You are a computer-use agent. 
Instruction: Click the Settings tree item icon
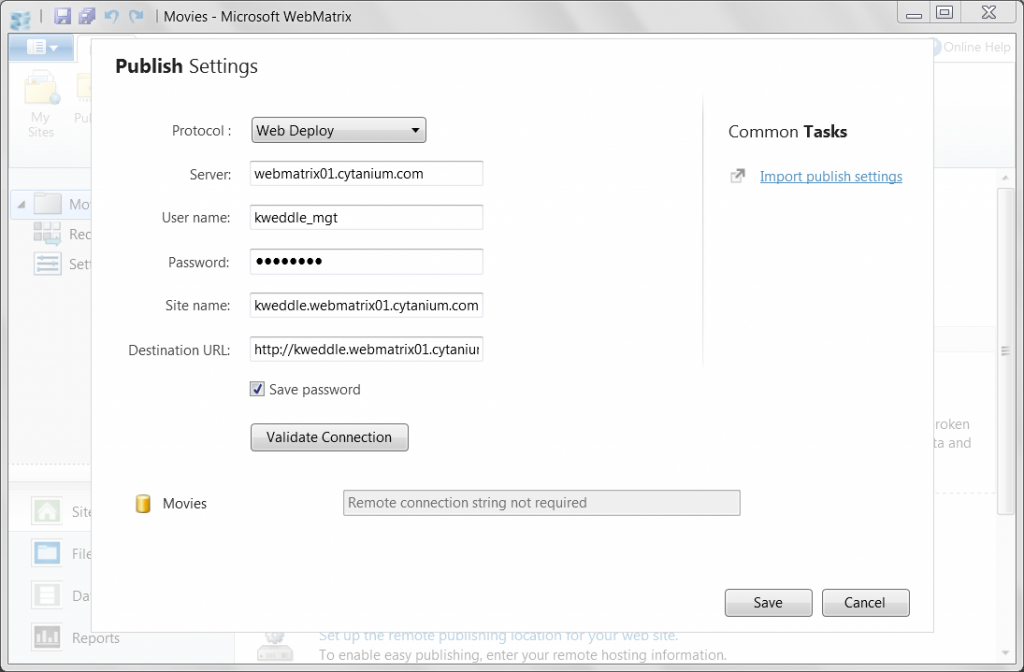click(47, 263)
